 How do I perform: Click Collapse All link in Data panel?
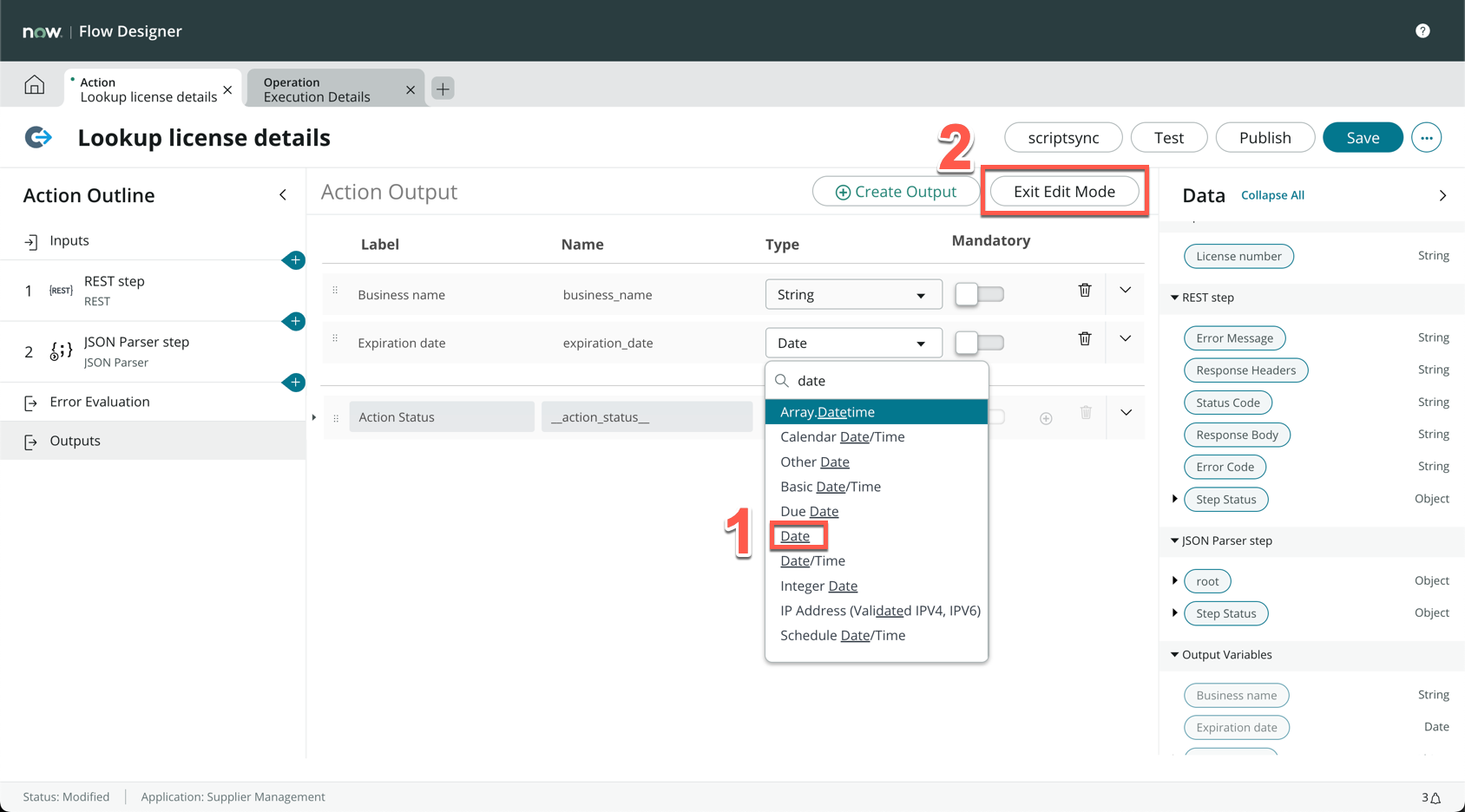1272,195
